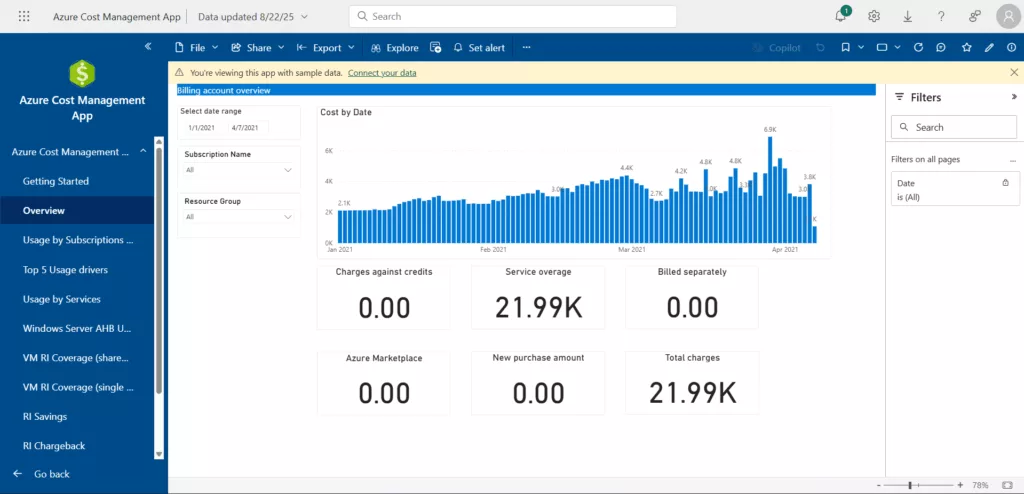Click the lock icon on Date filter
The width and height of the screenshot is (1024, 494).
1006,183
